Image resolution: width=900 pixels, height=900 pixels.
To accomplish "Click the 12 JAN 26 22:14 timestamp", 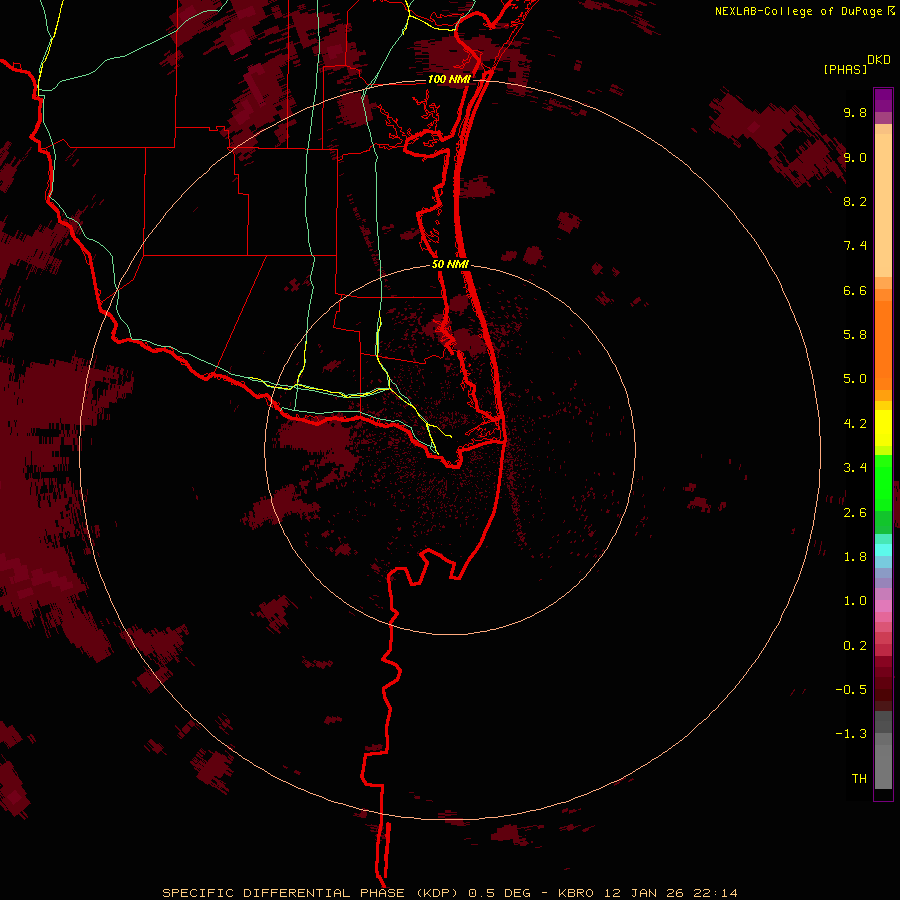I will point(670,893).
